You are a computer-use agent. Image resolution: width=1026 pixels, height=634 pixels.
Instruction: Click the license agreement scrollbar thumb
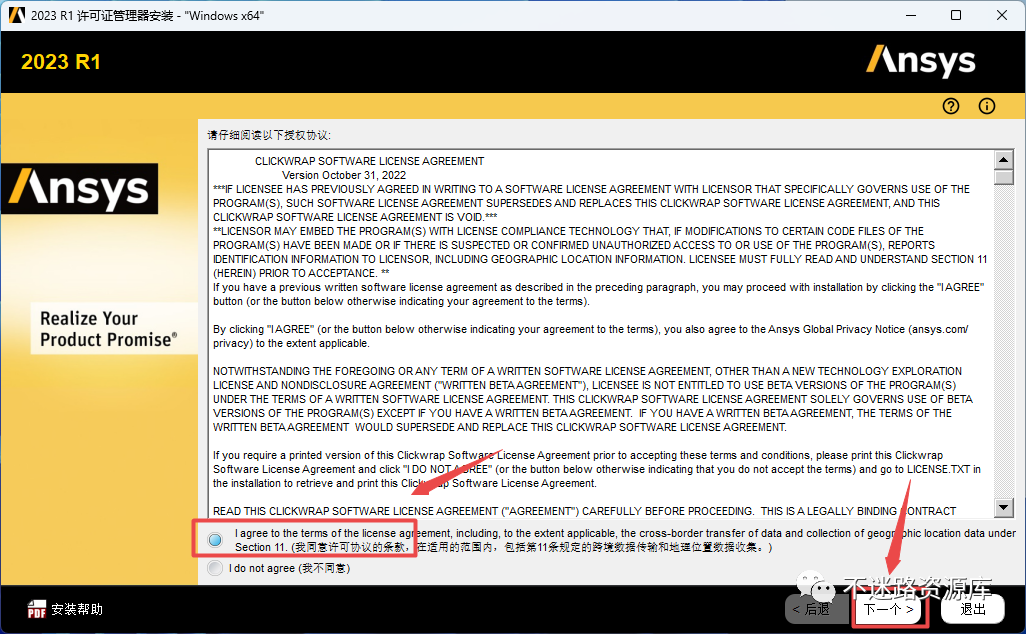[x=1003, y=177]
